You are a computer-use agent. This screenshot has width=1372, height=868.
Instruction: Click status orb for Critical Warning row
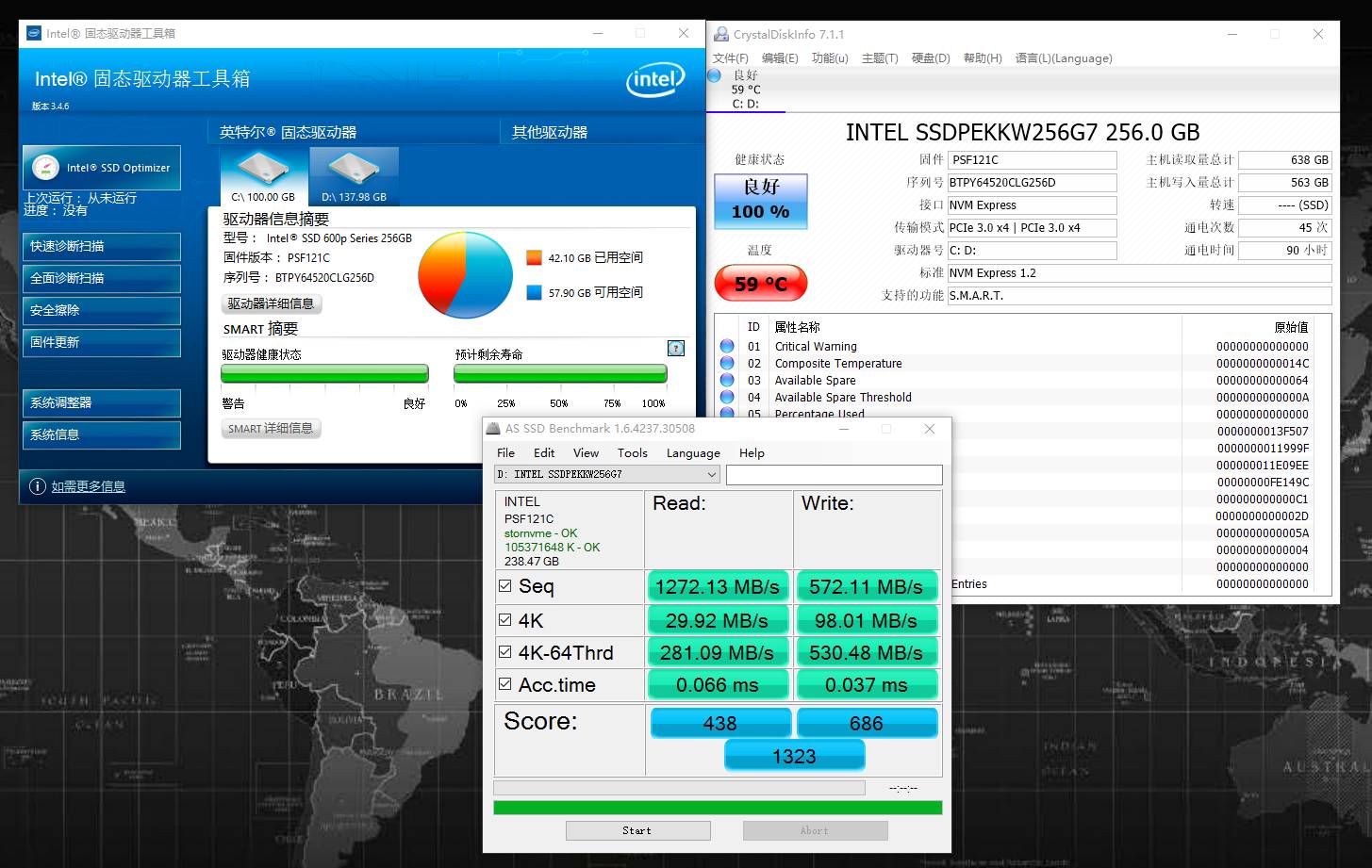[727, 347]
